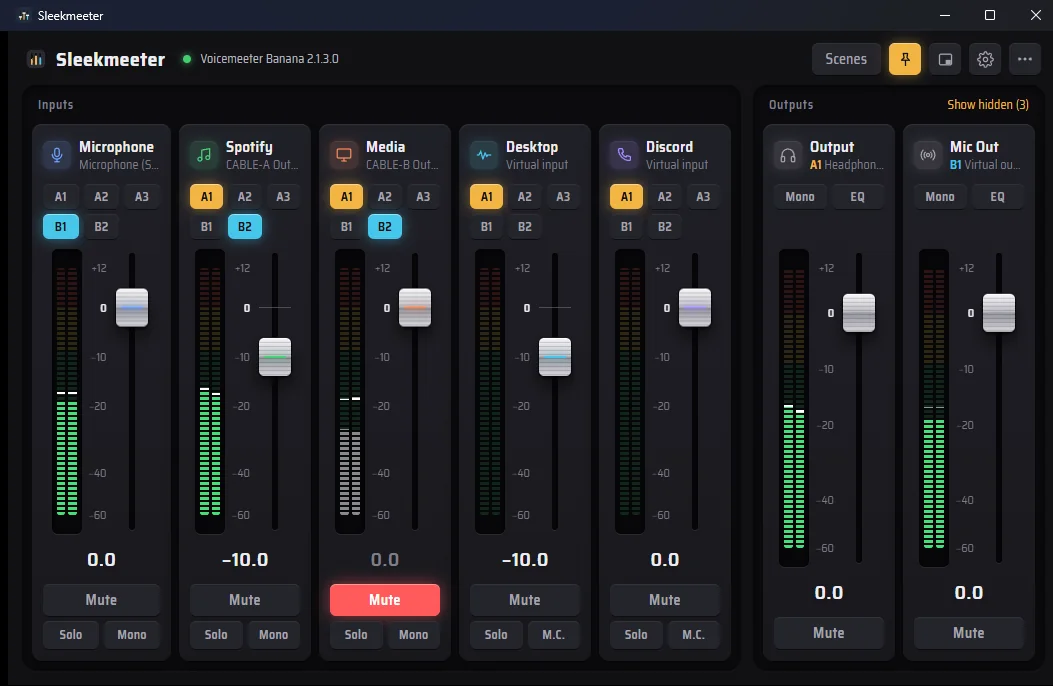The width and height of the screenshot is (1053, 686).
Task: Click the Output headphones icon
Action: (x=788, y=155)
